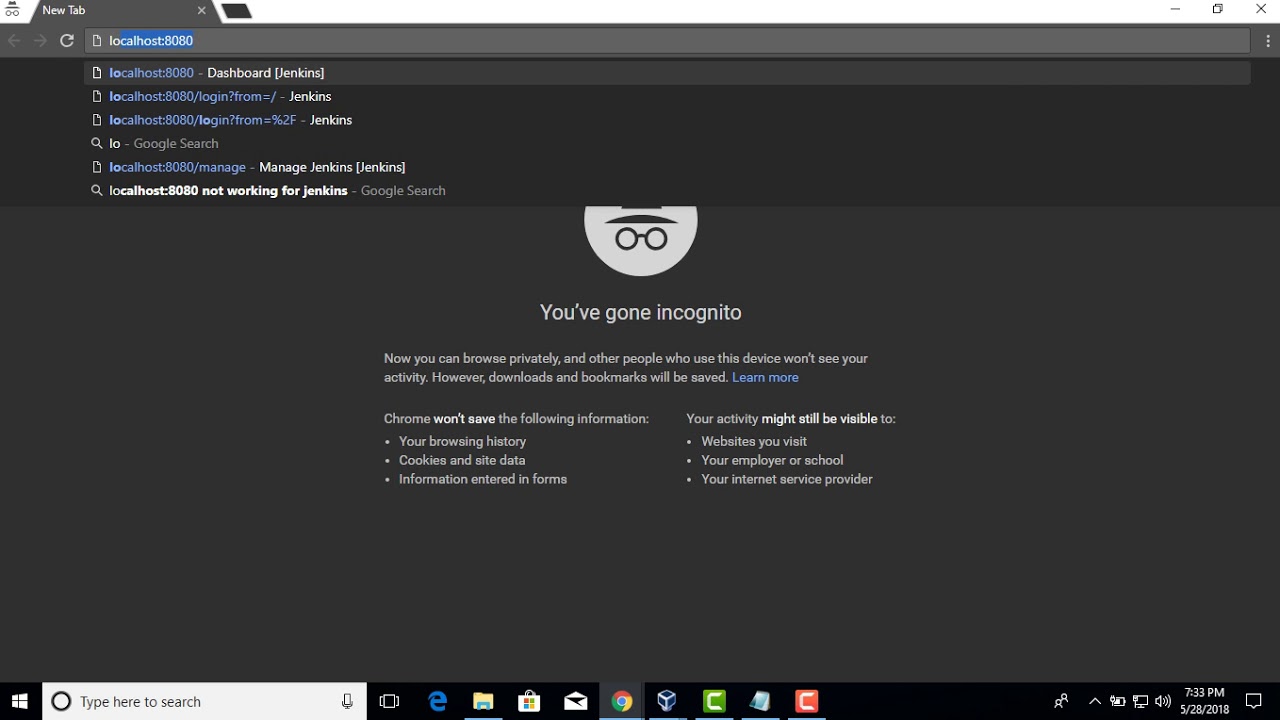Open the clock showing 7:33 PM
Screen dimensions: 1280x720
(1204, 701)
